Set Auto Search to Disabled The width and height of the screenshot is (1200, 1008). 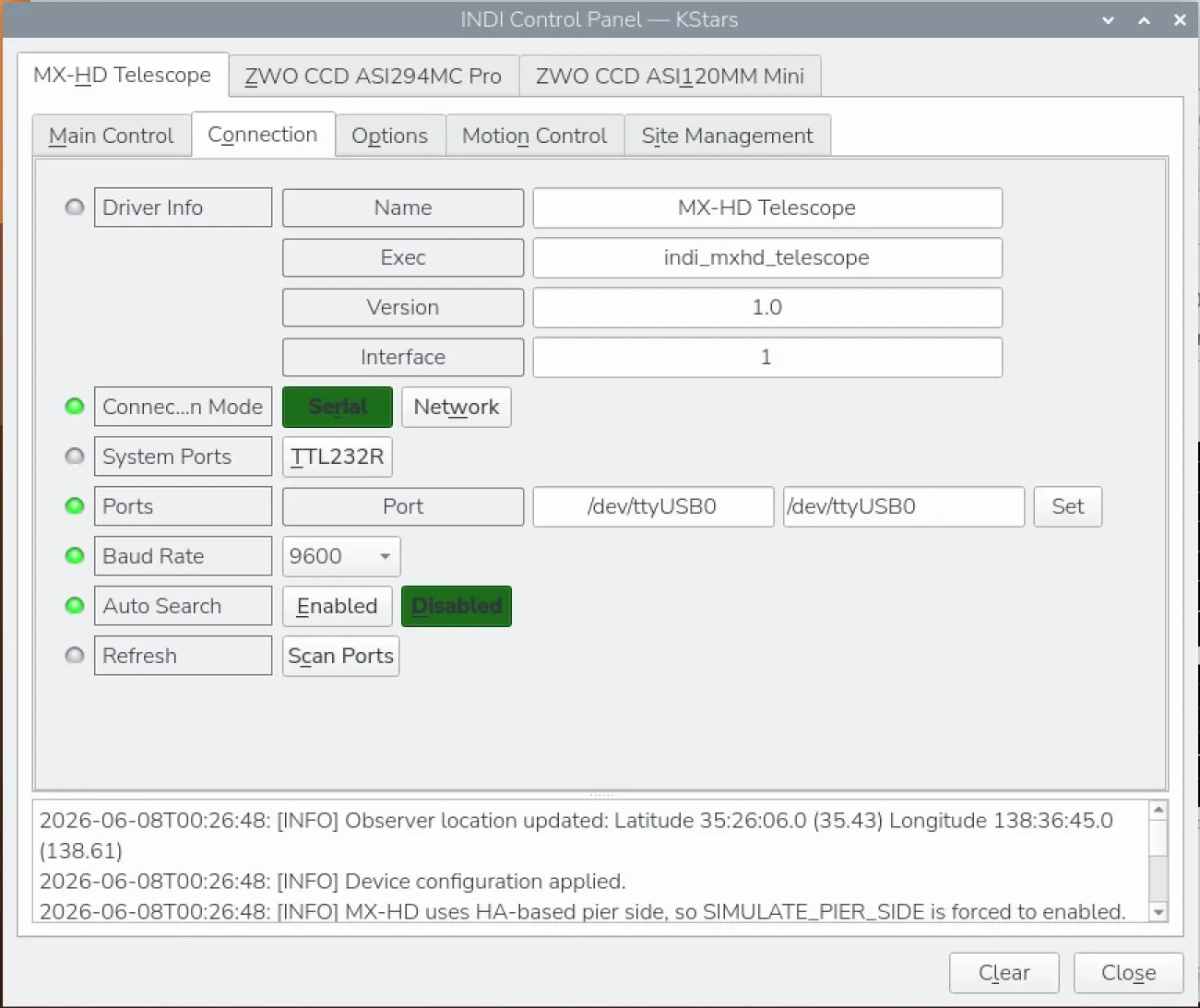coord(457,606)
